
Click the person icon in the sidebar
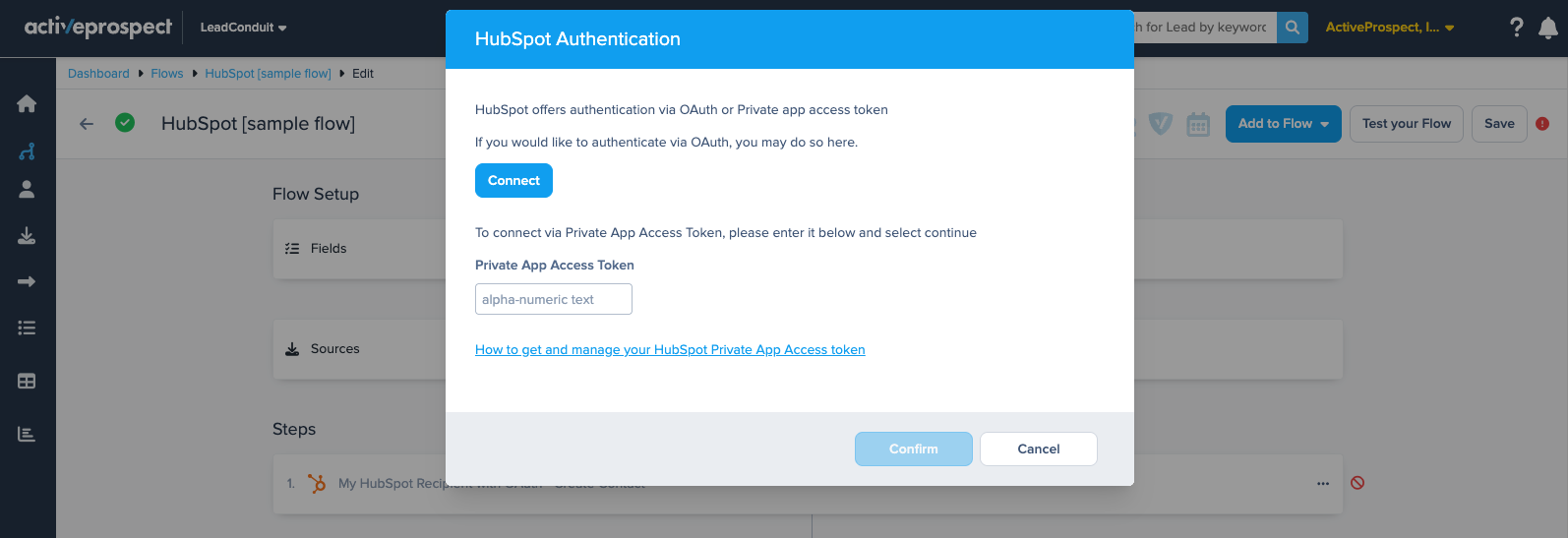tap(27, 190)
